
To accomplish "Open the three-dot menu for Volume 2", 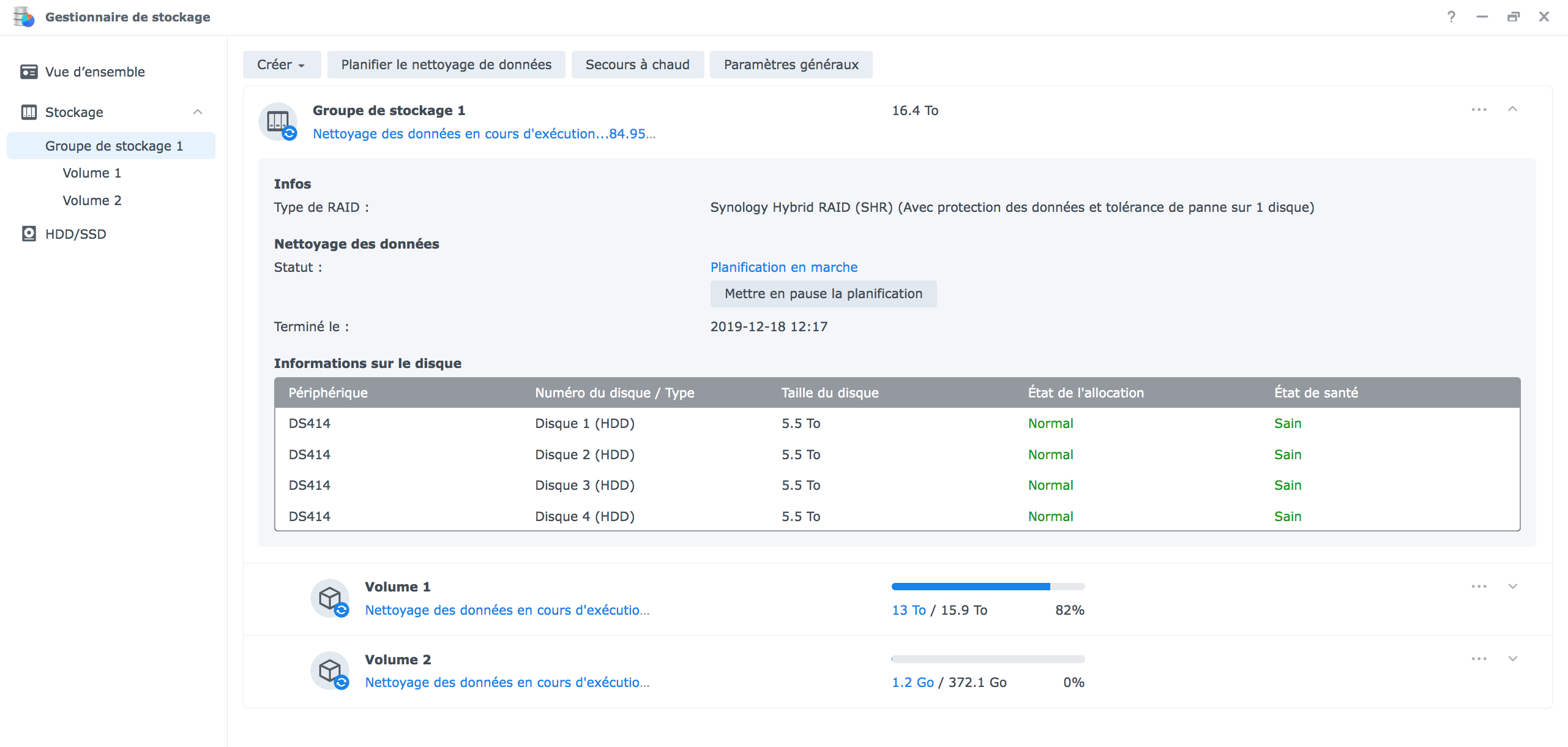I will point(1479,659).
